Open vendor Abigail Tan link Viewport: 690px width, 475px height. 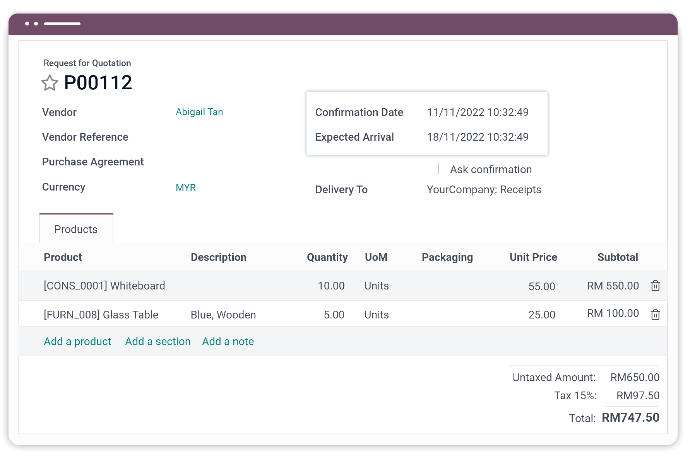[199, 112]
